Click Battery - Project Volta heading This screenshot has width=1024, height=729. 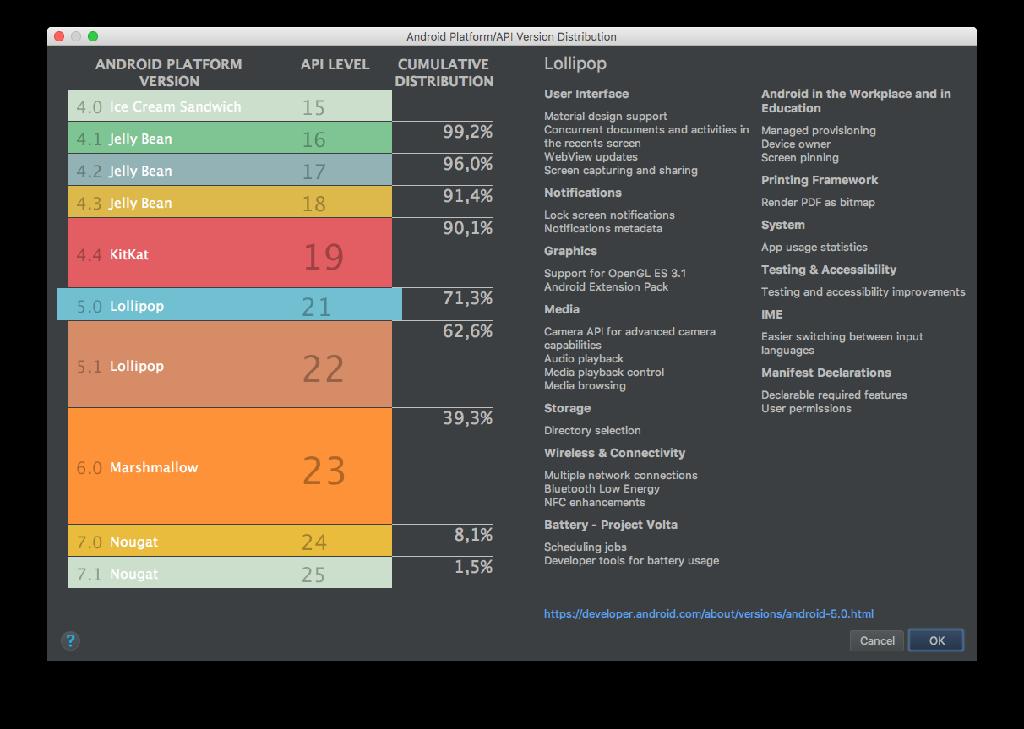[x=611, y=525]
